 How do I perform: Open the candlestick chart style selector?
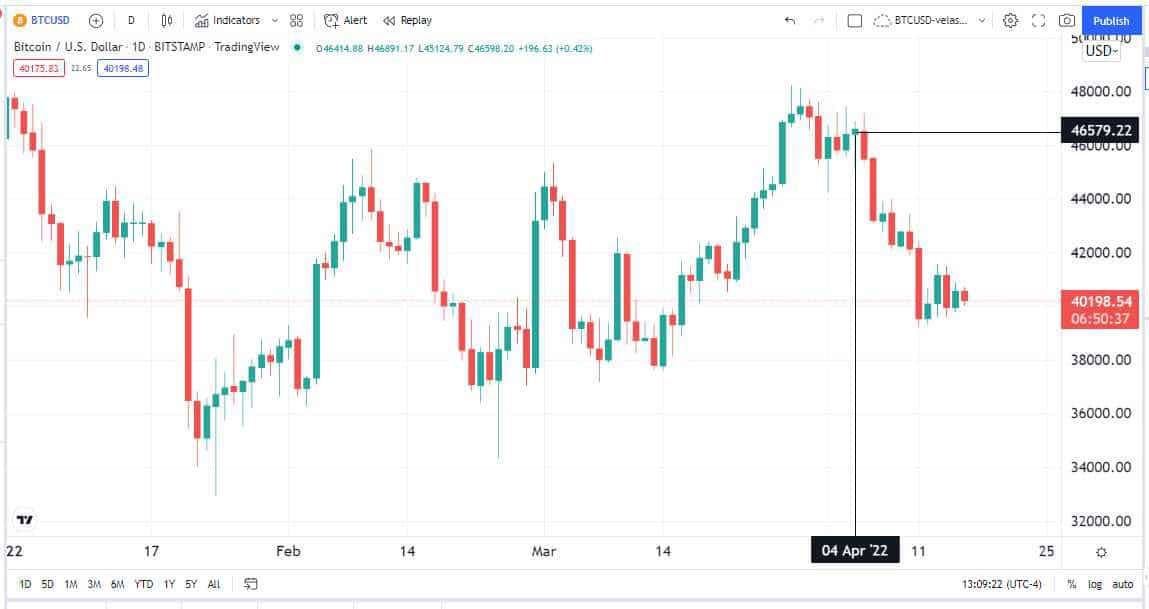167,20
